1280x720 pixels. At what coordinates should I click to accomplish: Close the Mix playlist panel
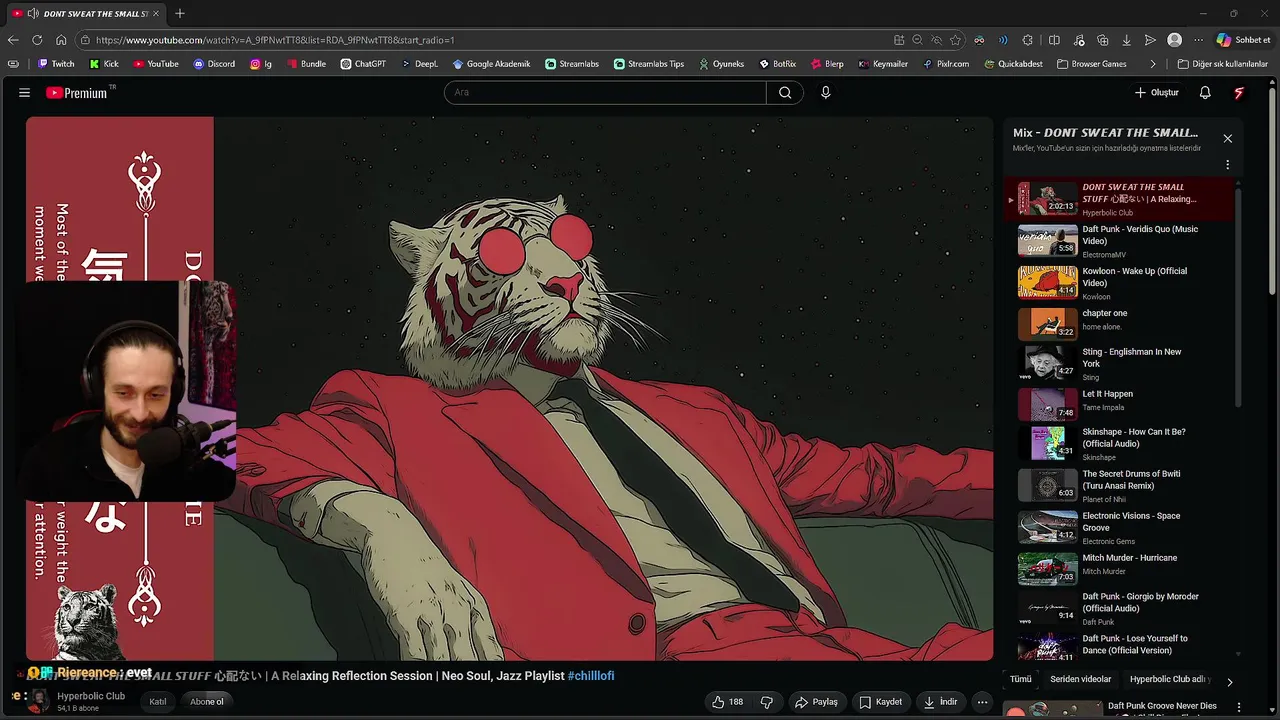tap(1227, 138)
